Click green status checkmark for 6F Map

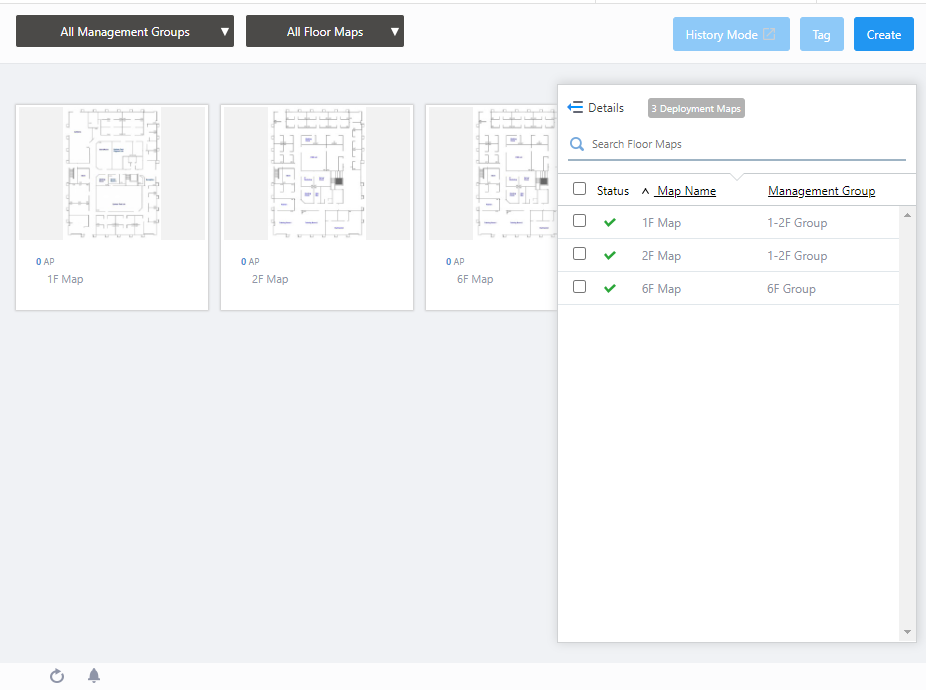coord(610,289)
